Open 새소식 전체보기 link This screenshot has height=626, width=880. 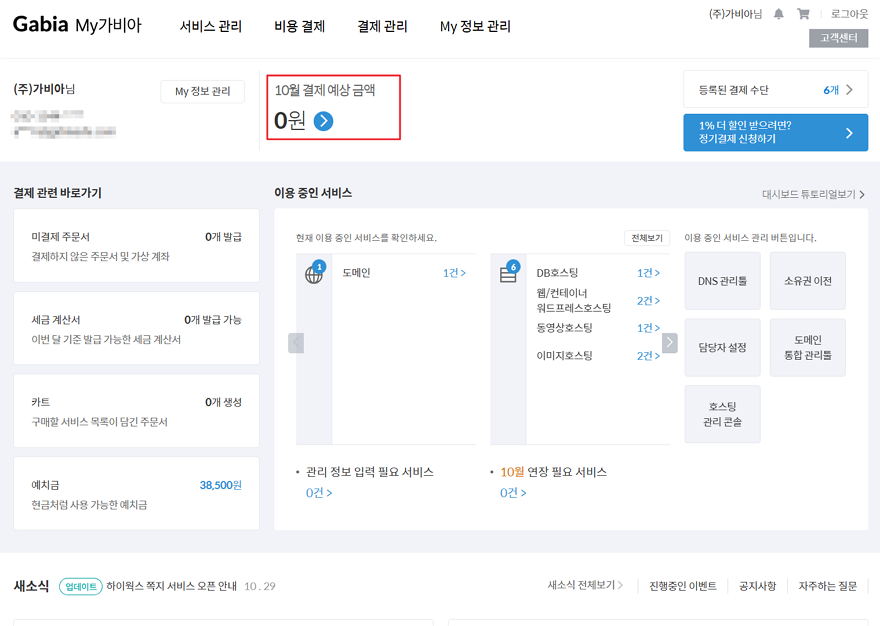pos(585,585)
